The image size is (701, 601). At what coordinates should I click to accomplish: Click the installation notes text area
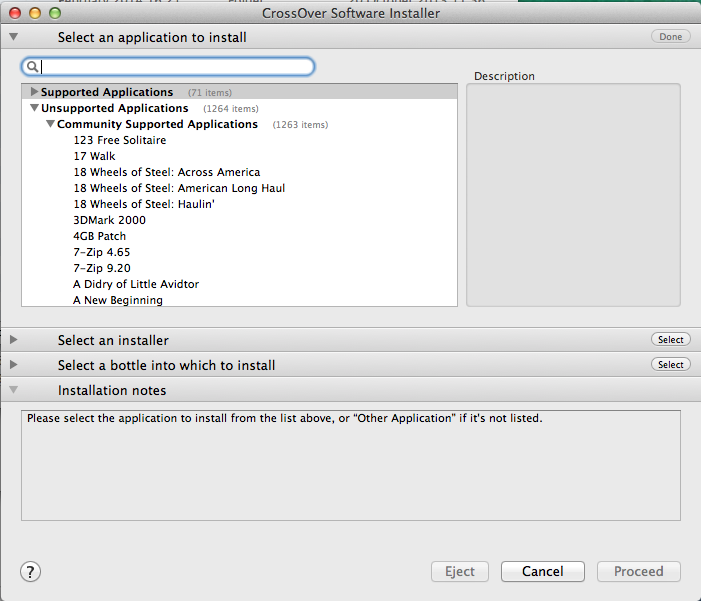click(x=351, y=465)
